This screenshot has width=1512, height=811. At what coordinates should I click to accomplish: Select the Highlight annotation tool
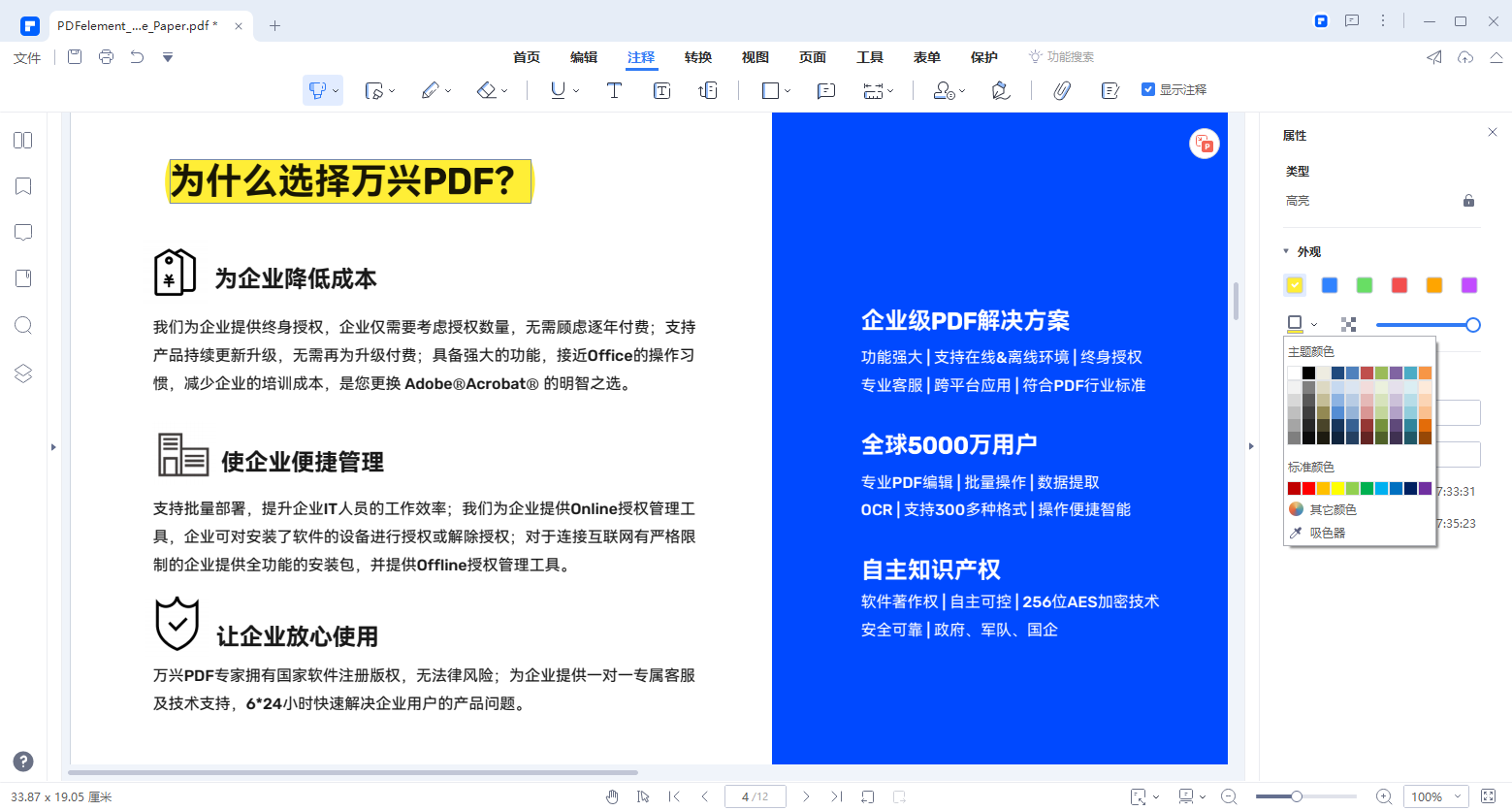click(317, 89)
